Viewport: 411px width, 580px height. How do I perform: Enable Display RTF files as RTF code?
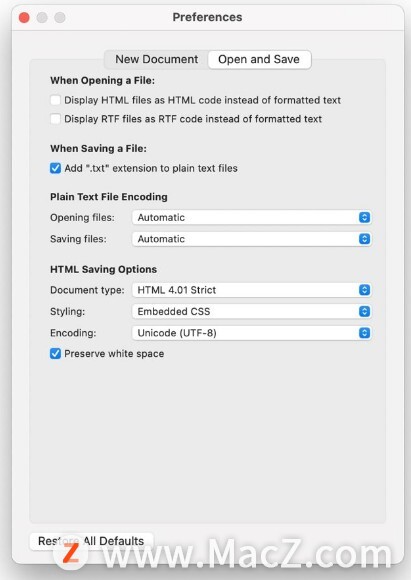click(x=55, y=119)
